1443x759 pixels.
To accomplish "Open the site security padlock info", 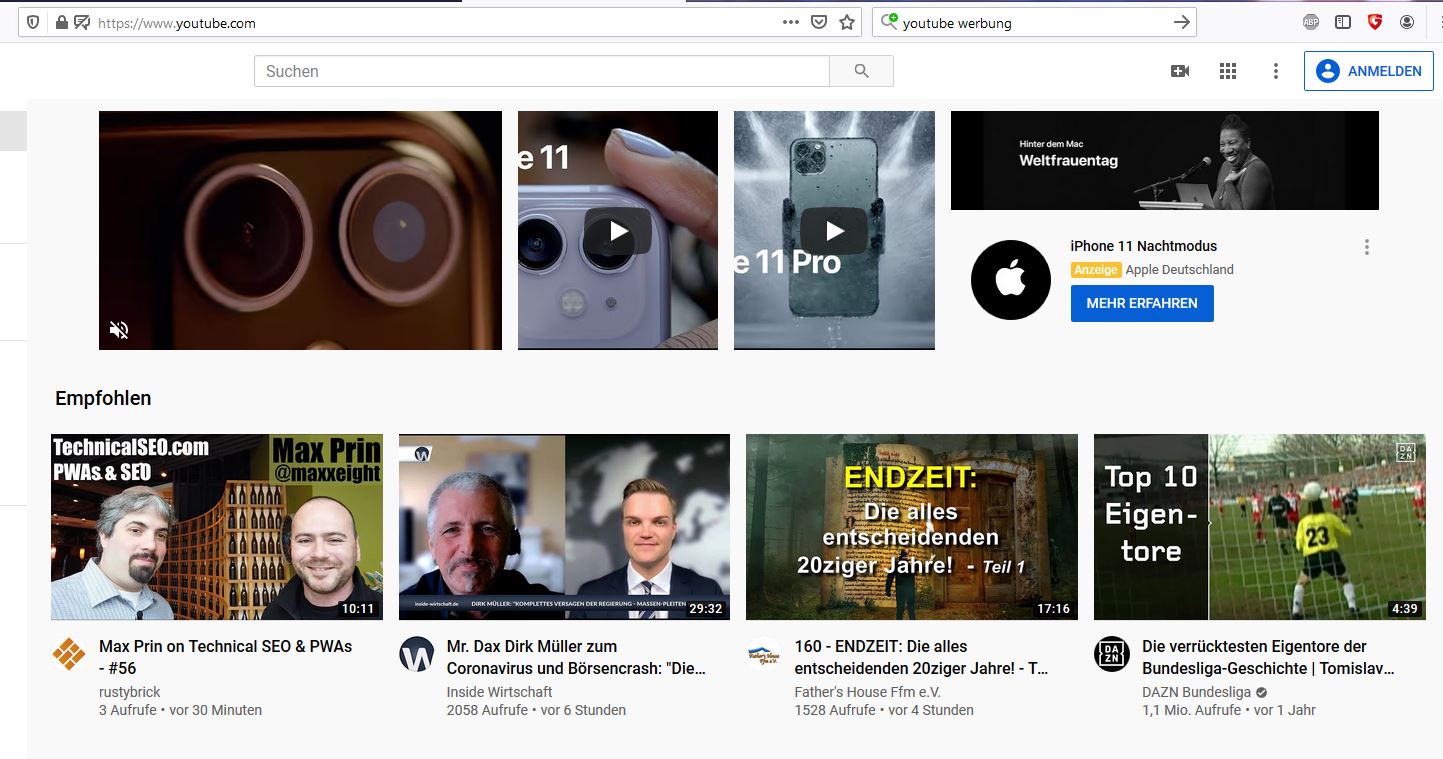I will click(x=62, y=22).
